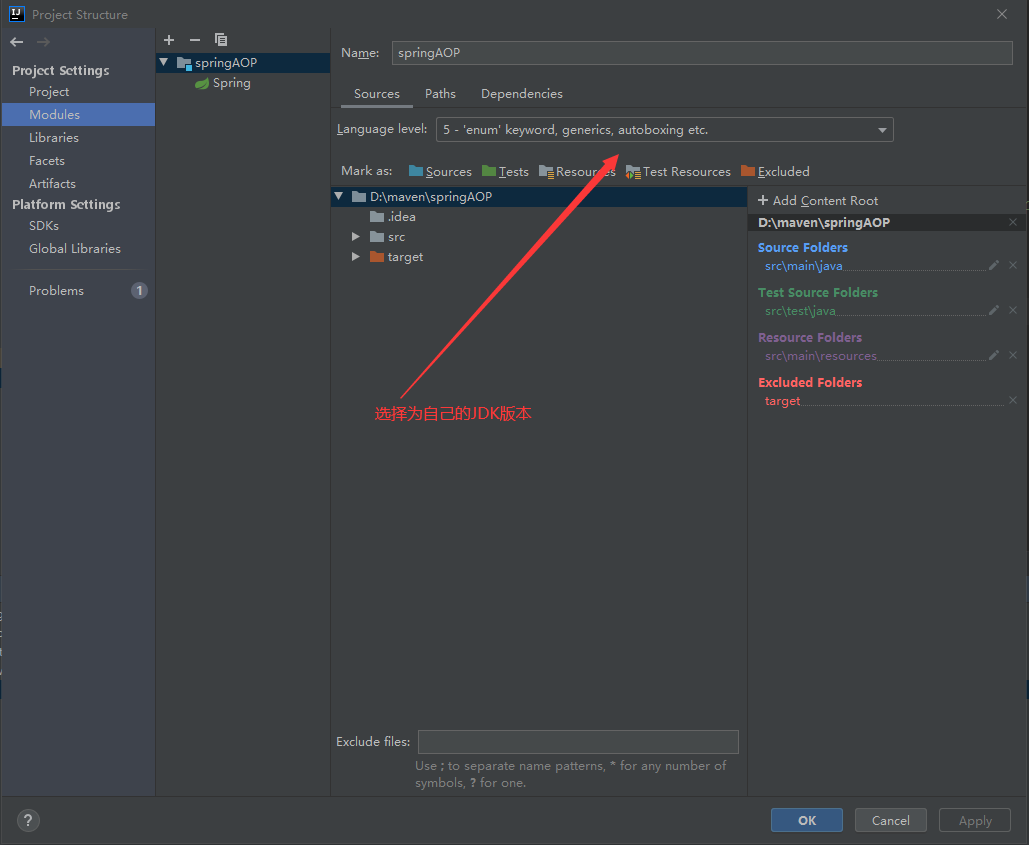Click src\main\resources folder entry
Screen dimensions: 1029x845
pos(820,356)
